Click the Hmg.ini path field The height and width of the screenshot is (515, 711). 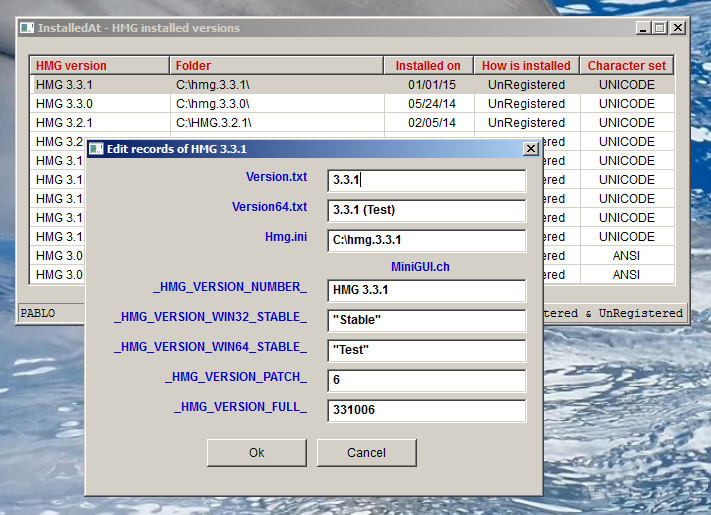(x=426, y=240)
